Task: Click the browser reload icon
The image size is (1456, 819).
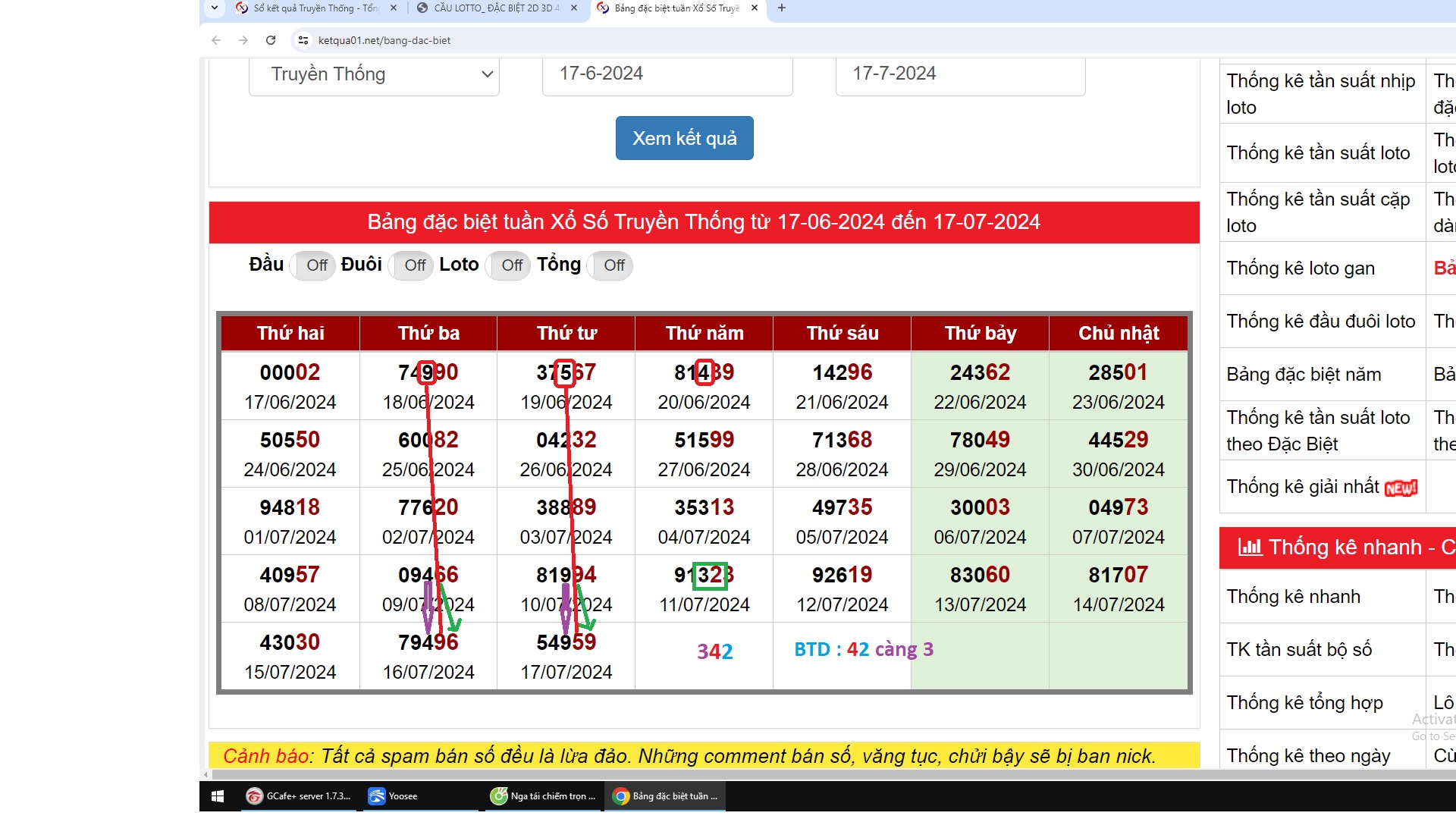Action: click(x=271, y=40)
